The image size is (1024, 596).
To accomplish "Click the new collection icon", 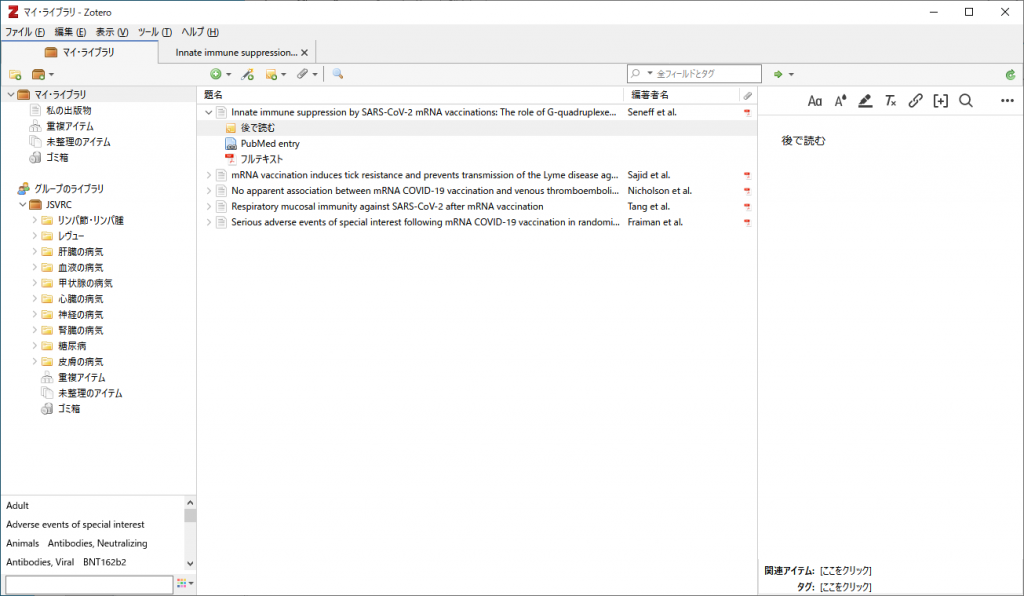I will [15, 74].
